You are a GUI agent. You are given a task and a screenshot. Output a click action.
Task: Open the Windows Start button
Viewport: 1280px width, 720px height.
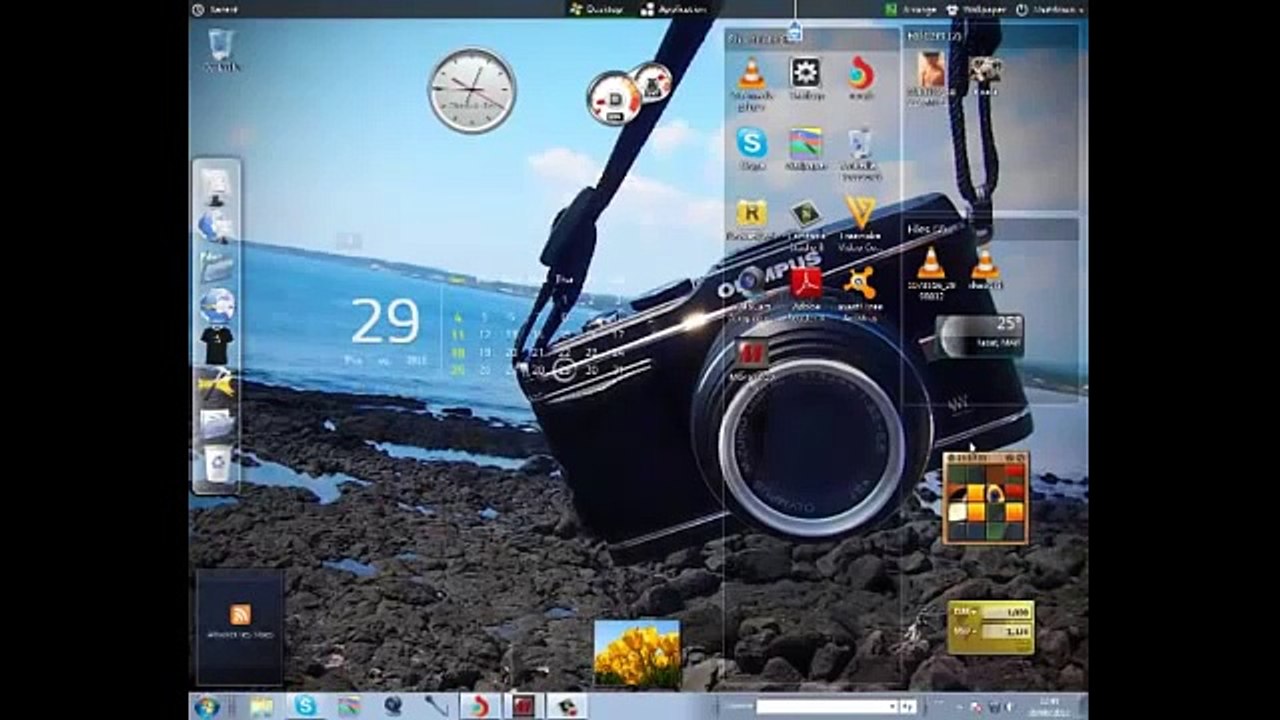(x=207, y=707)
